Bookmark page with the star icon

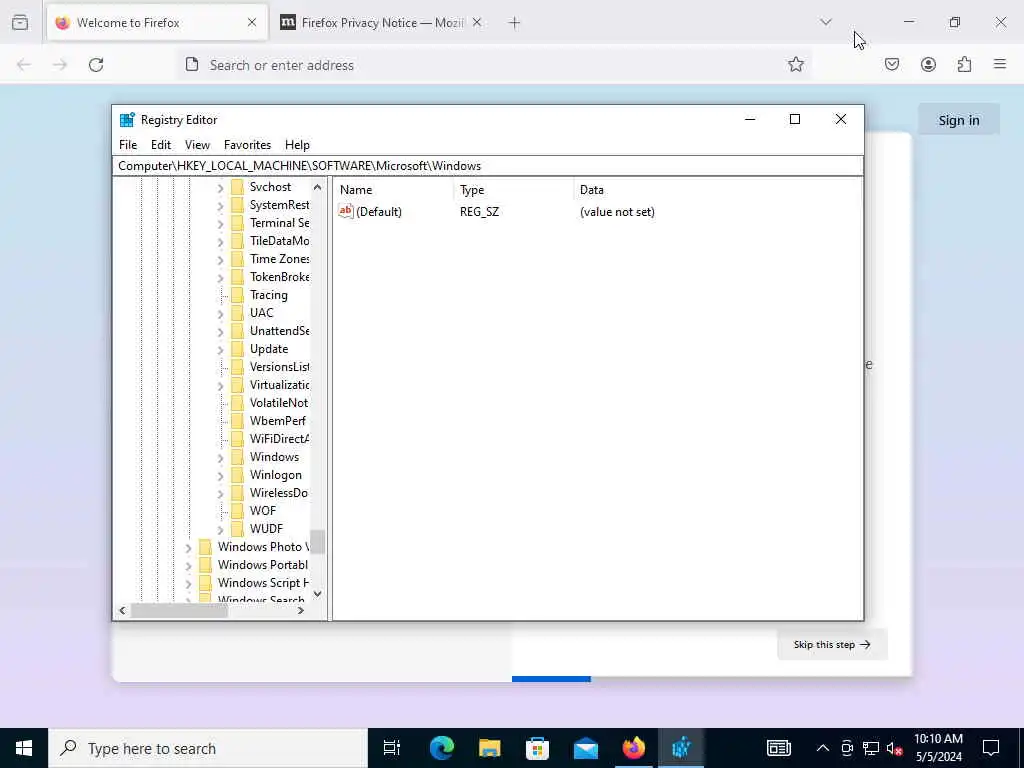pyautogui.click(x=795, y=64)
